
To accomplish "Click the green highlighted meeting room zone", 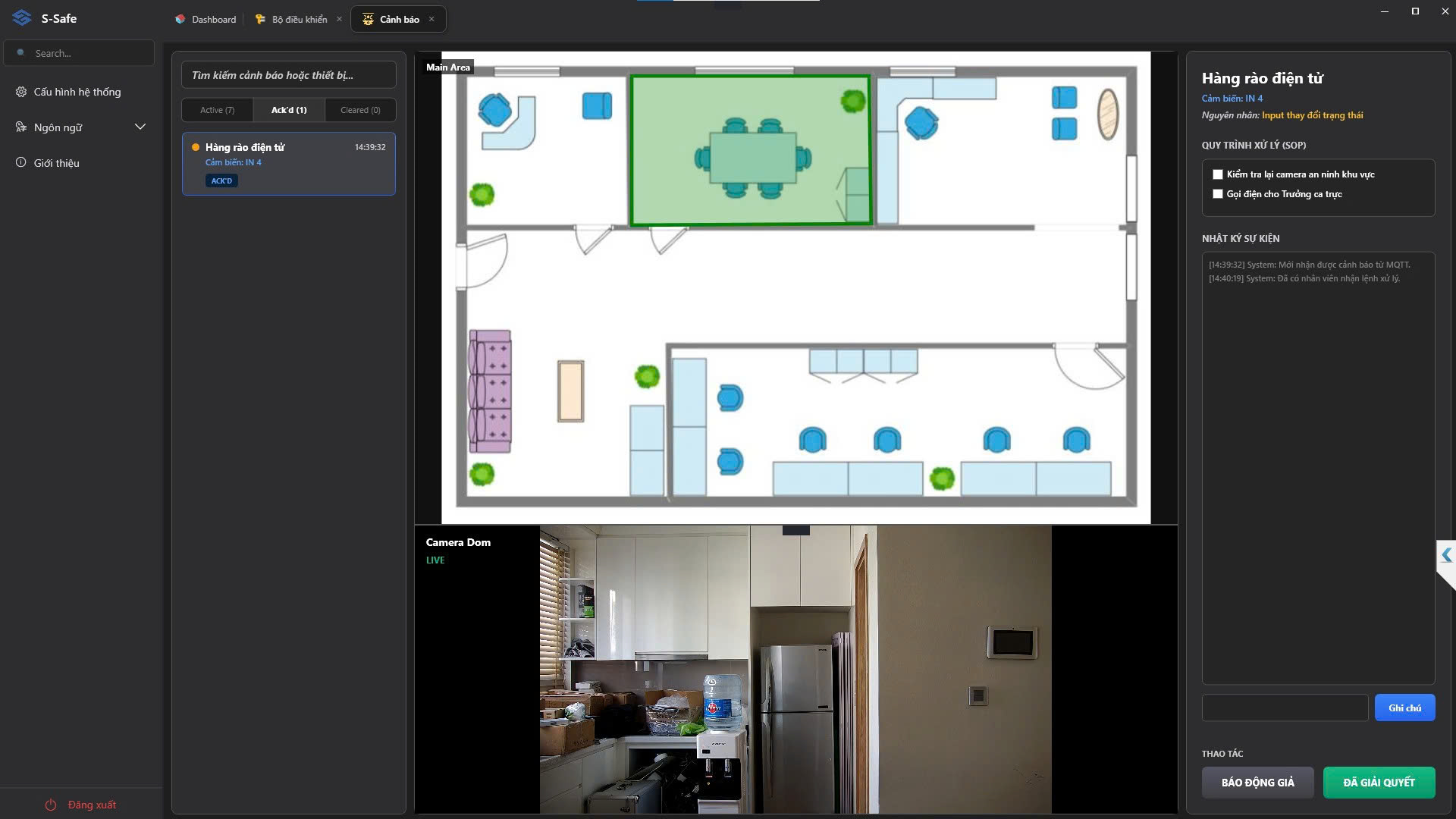I will click(750, 150).
